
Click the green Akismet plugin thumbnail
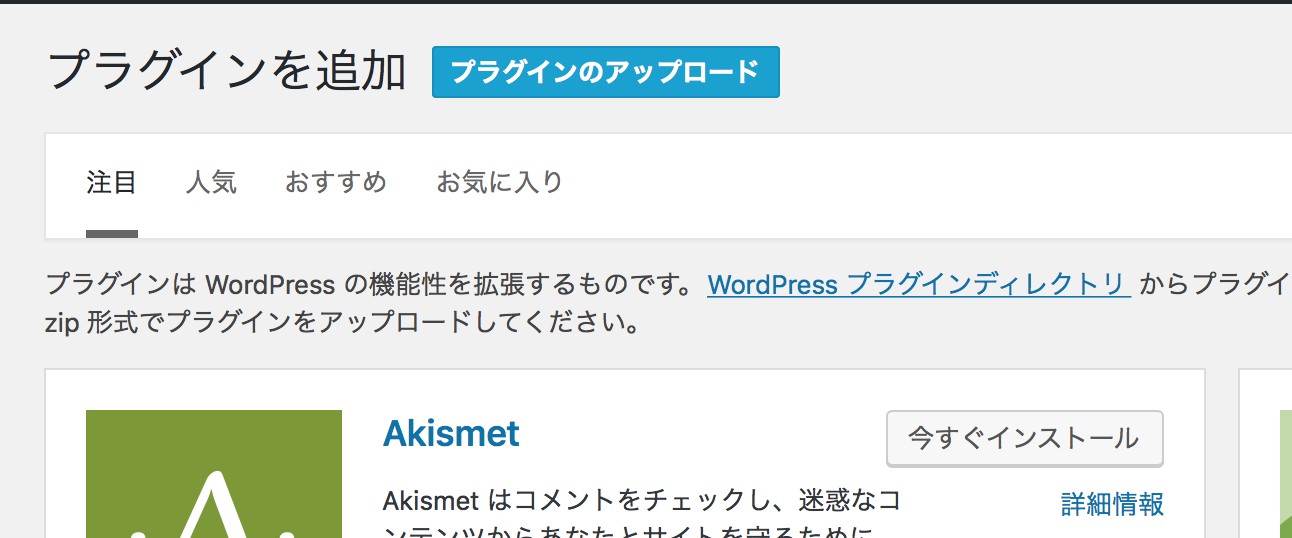pyautogui.click(x=214, y=474)
